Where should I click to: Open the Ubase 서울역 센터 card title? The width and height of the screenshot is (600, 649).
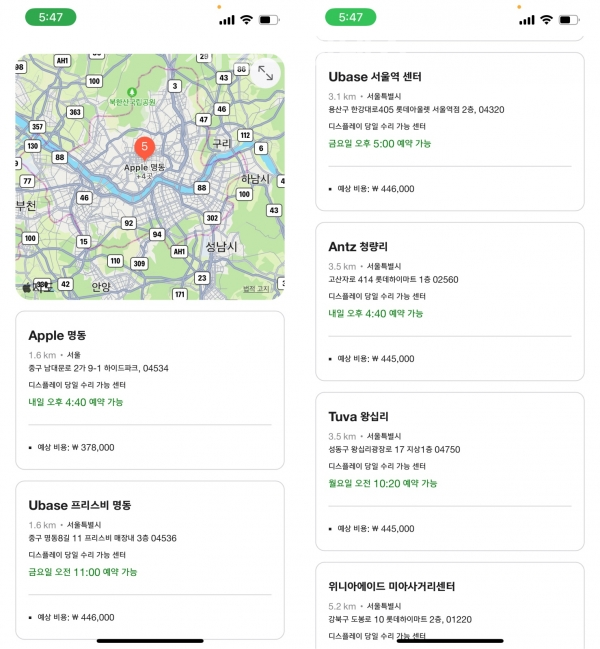[375, 77]
